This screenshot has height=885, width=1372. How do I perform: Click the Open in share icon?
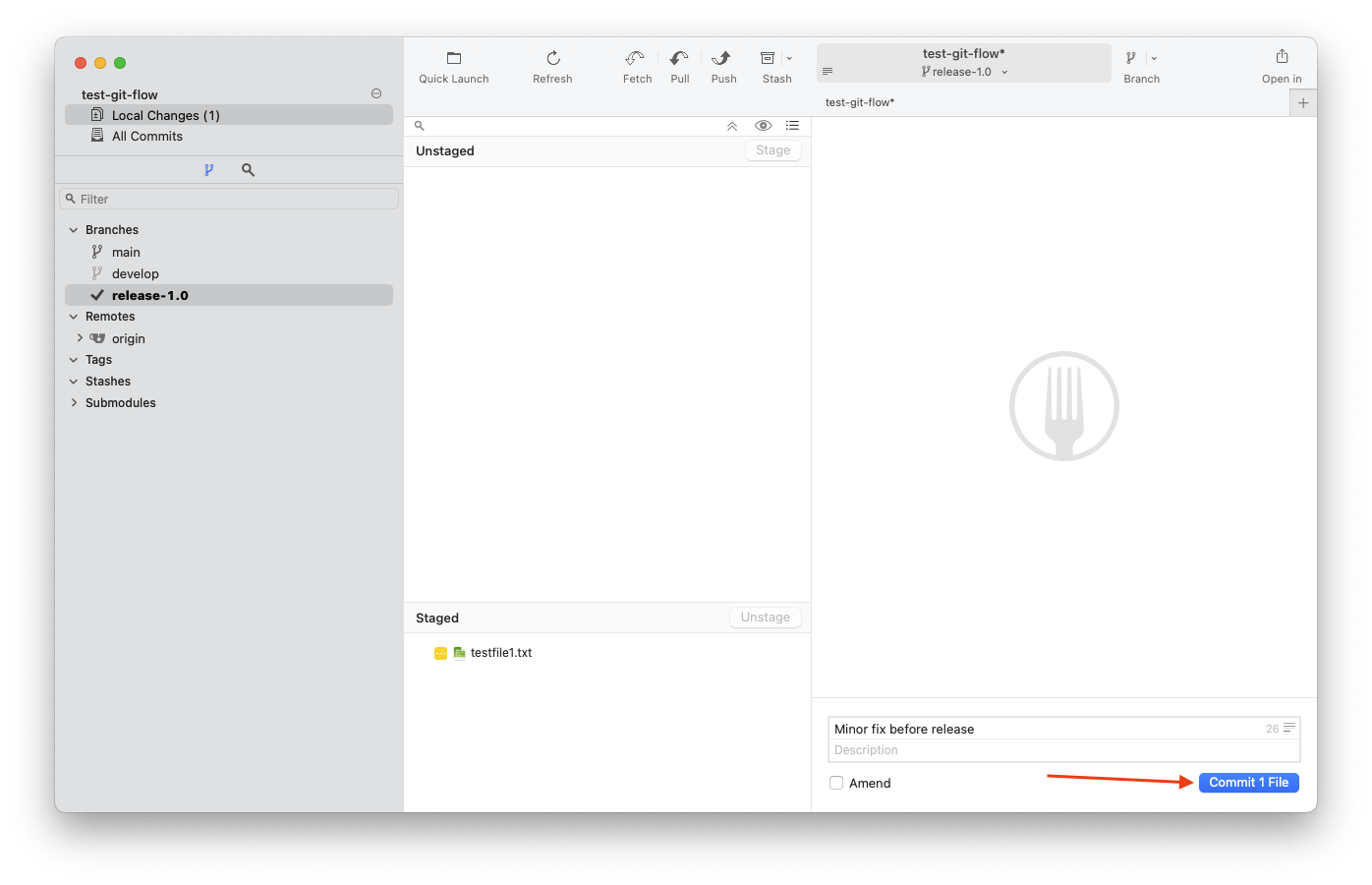pos(1282,57)
